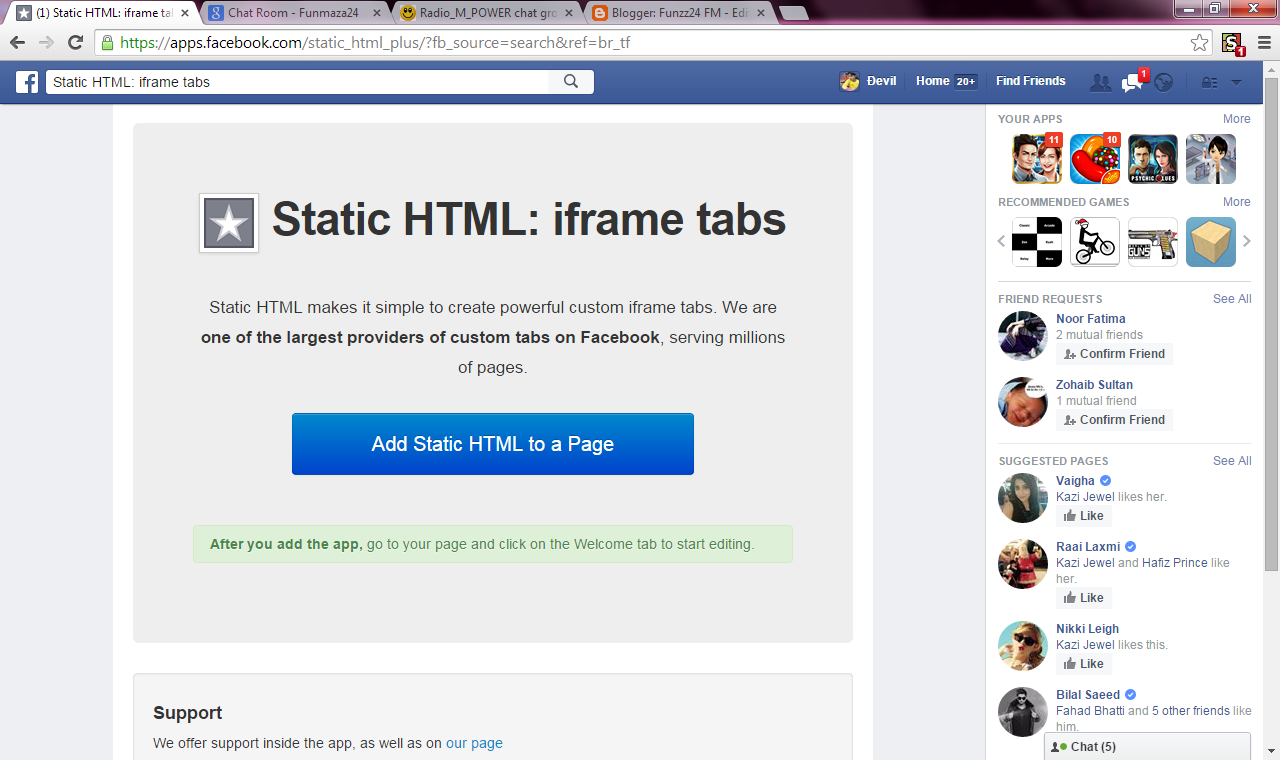Viewport: 1280px width, 760px height.
Task: Open a new browser tab
Action: [794, 13]
